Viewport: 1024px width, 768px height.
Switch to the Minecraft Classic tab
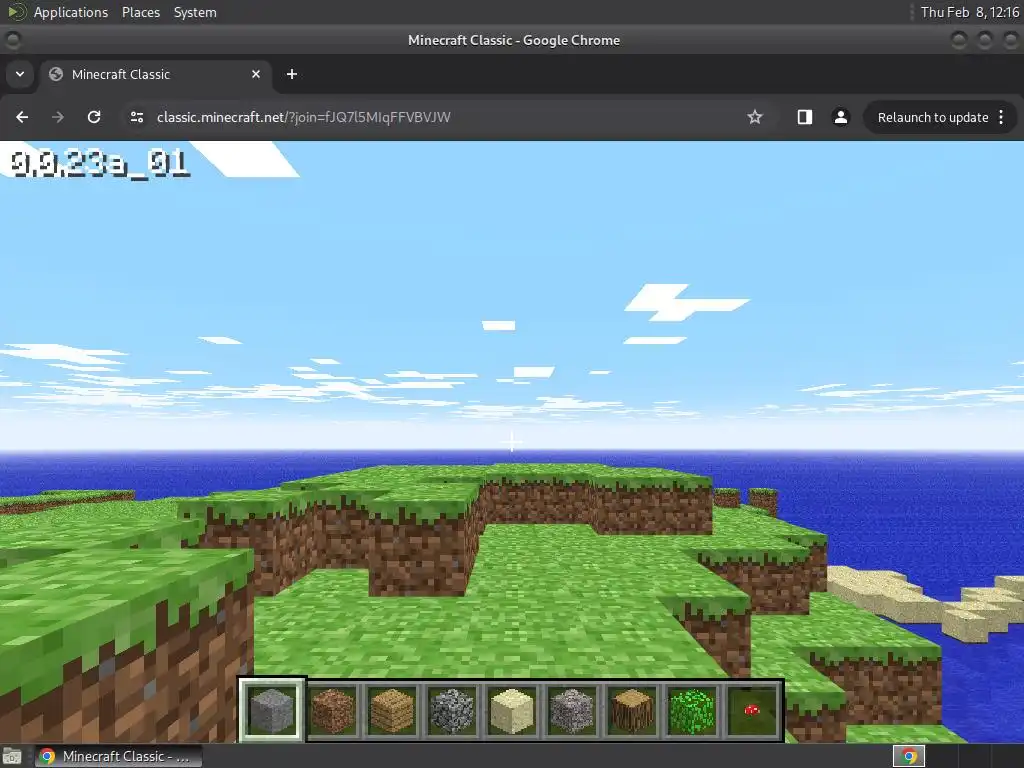pos(157,74)
